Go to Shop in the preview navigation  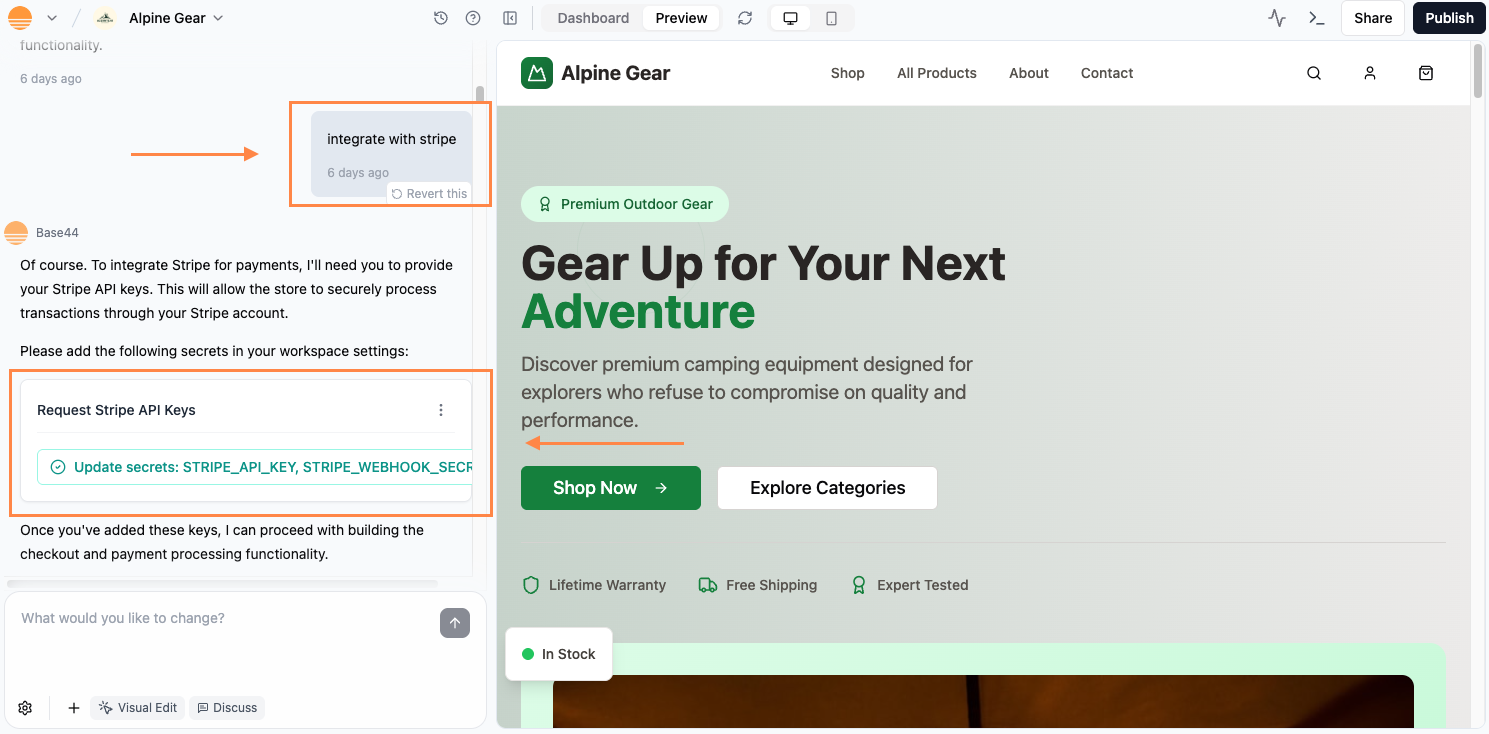(x=847, y=73)
